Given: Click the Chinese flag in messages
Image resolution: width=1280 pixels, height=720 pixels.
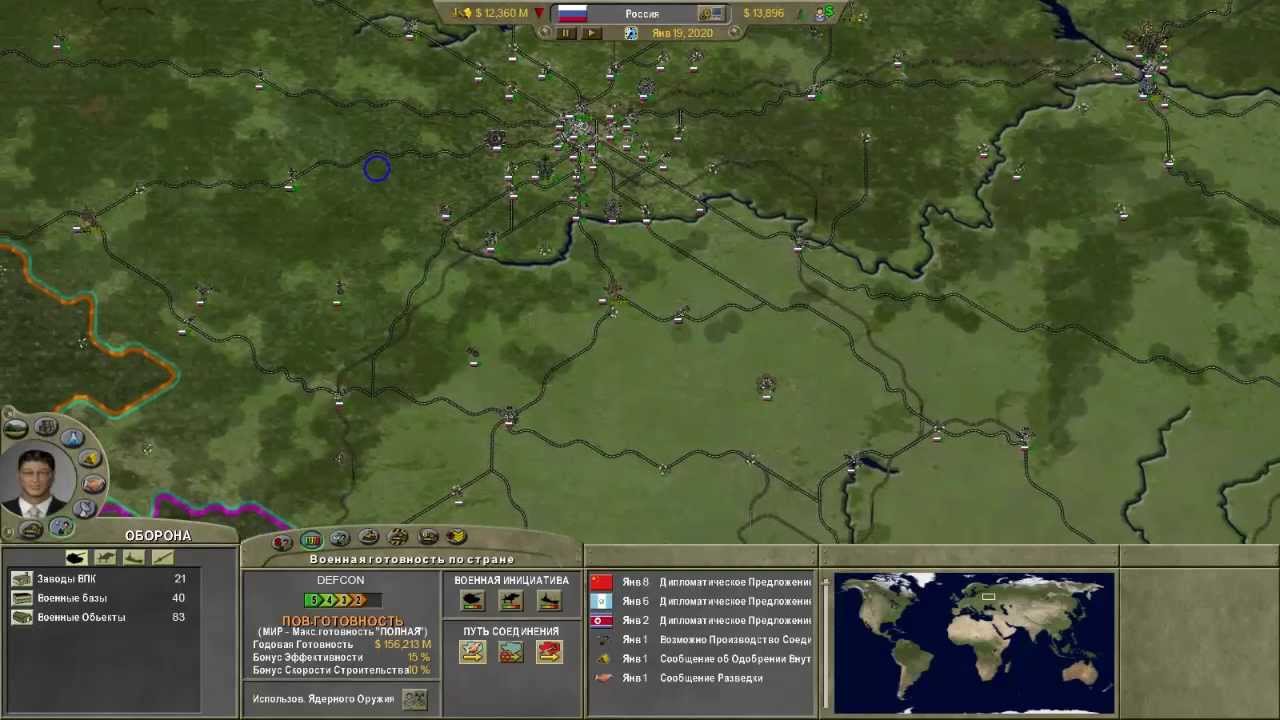Looking at the screenshot, I should point(602,582).
